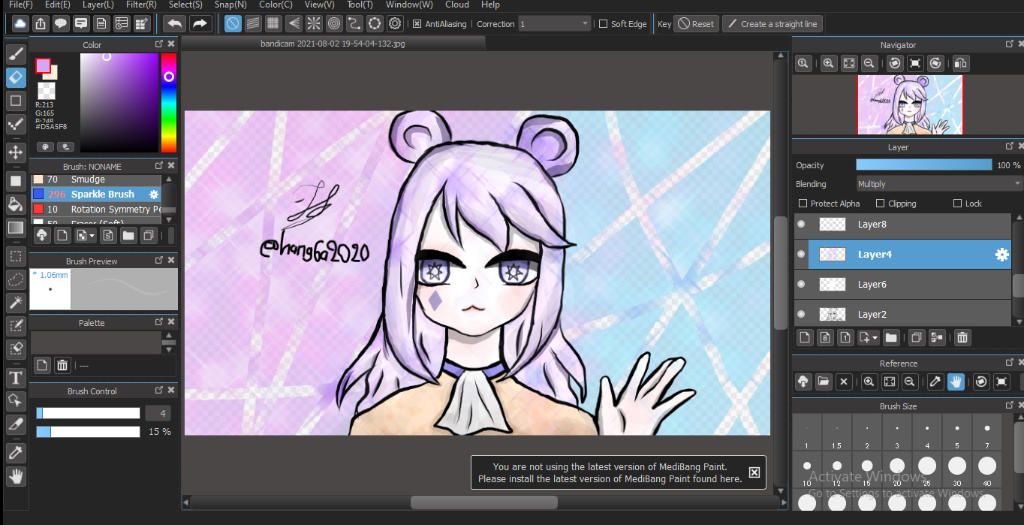Zoom out within the Navigator panel

(869, 63)
